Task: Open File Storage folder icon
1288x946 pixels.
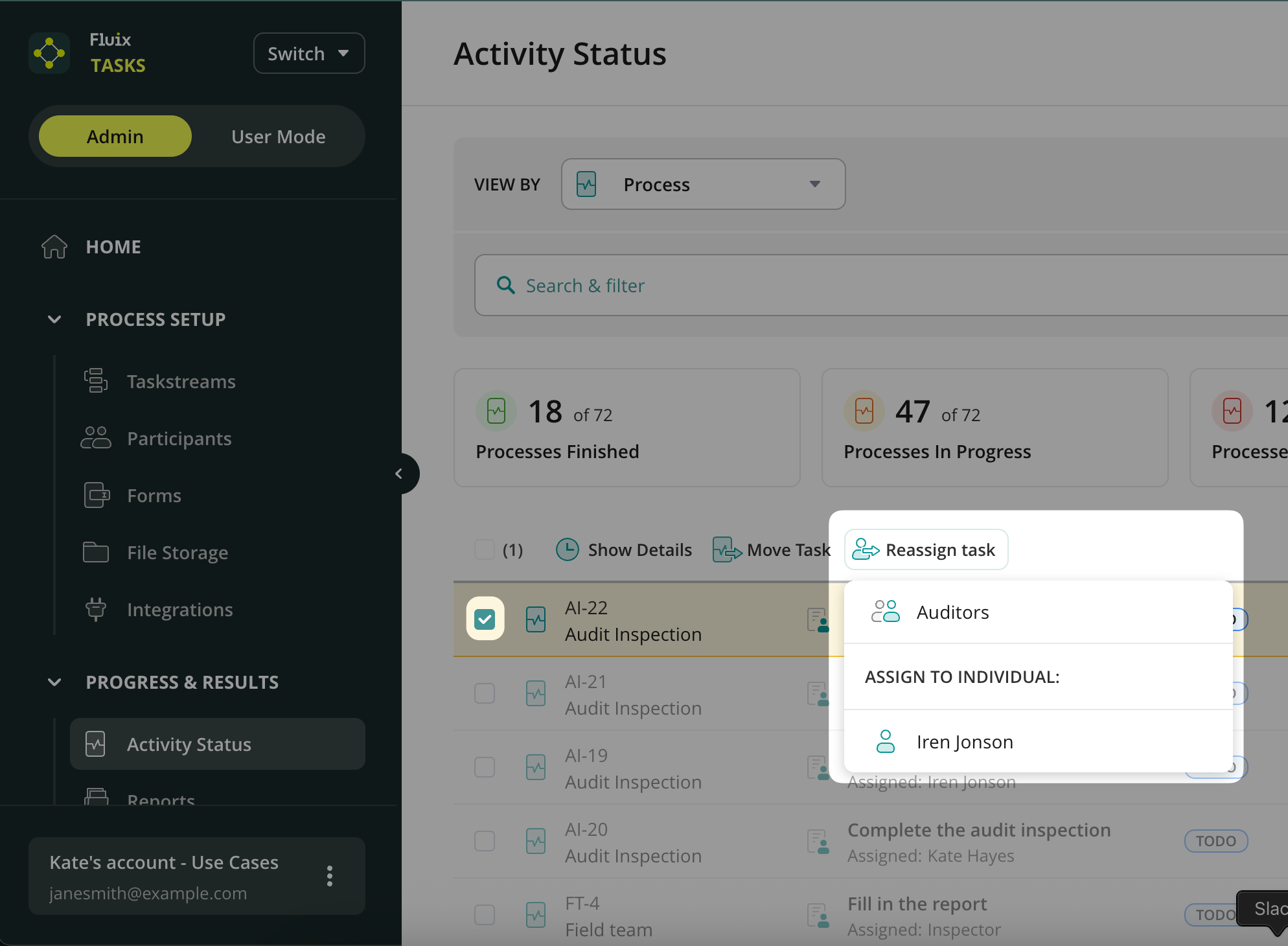Action: 96,552
